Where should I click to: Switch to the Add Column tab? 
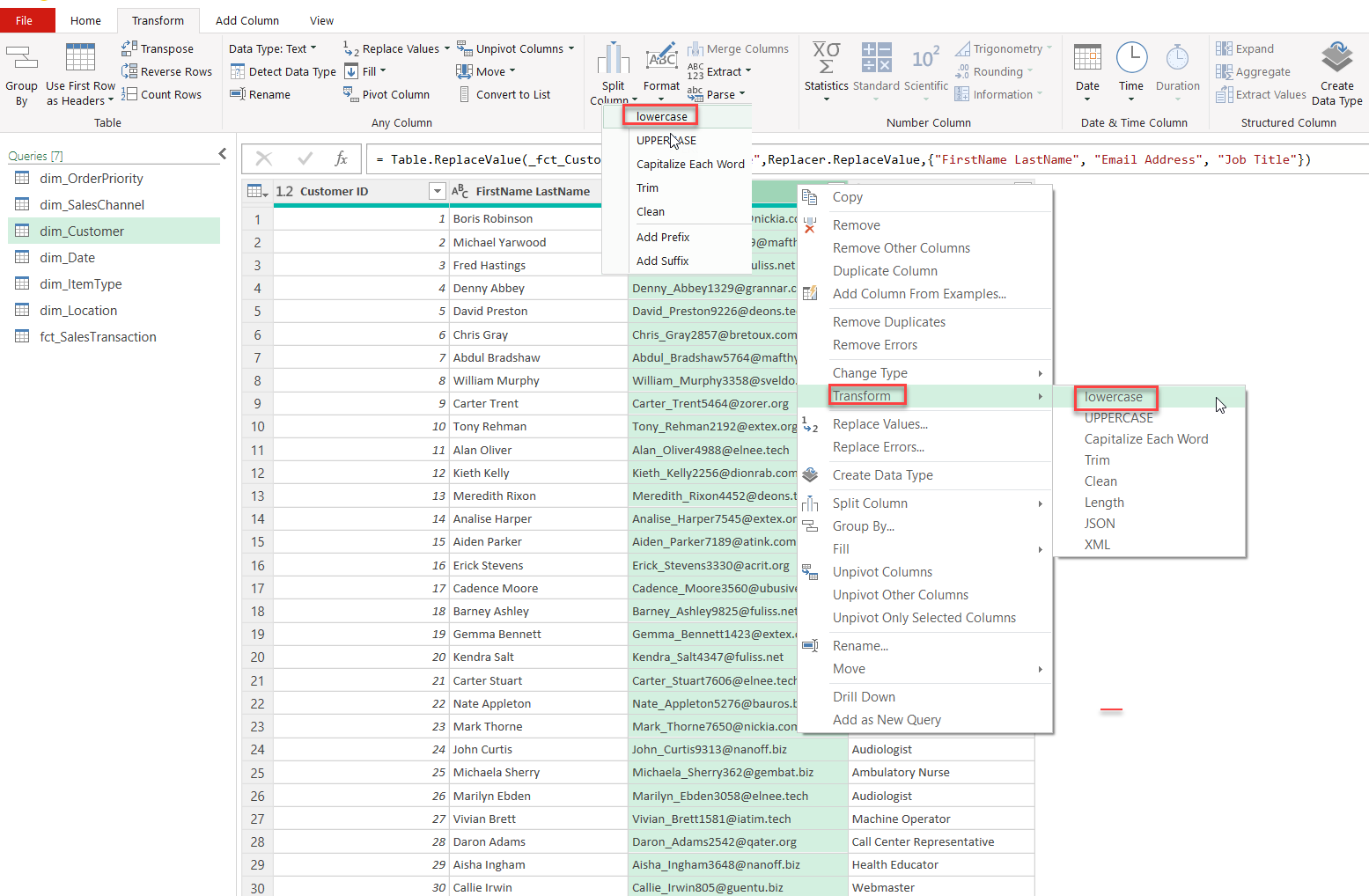[247, 20]
